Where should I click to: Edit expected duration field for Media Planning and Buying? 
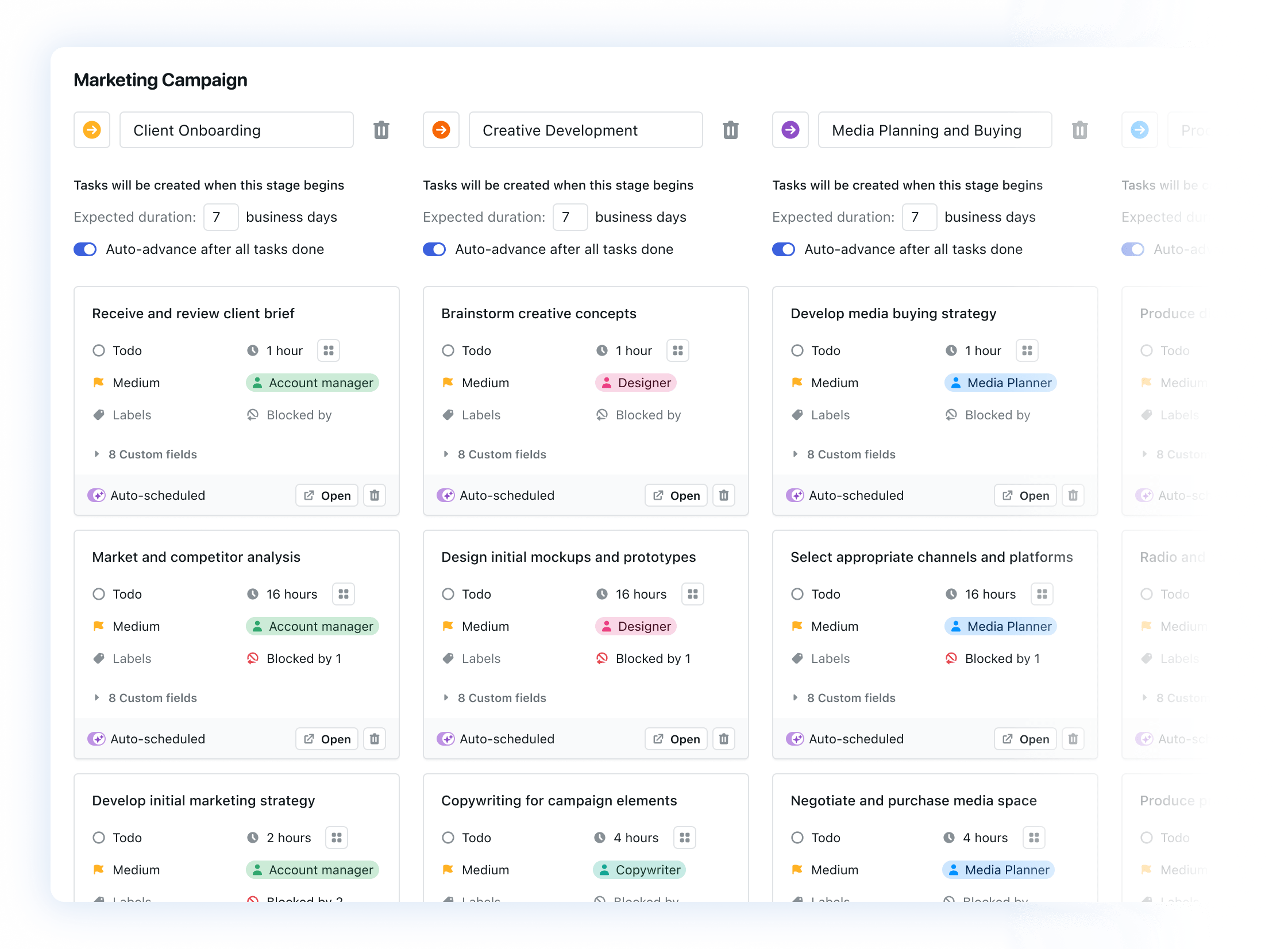point(920,217)
